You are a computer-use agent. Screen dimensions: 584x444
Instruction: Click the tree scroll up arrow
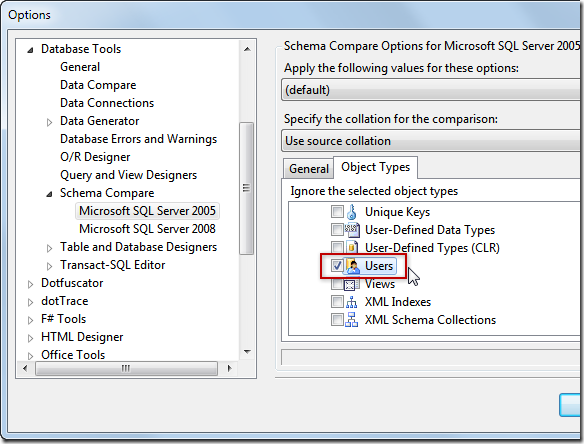[247, 49]
